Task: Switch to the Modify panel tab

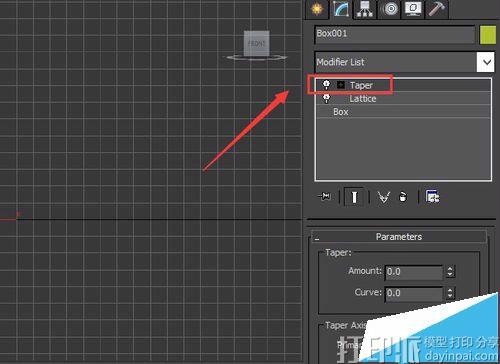Action: pos(341,9)
